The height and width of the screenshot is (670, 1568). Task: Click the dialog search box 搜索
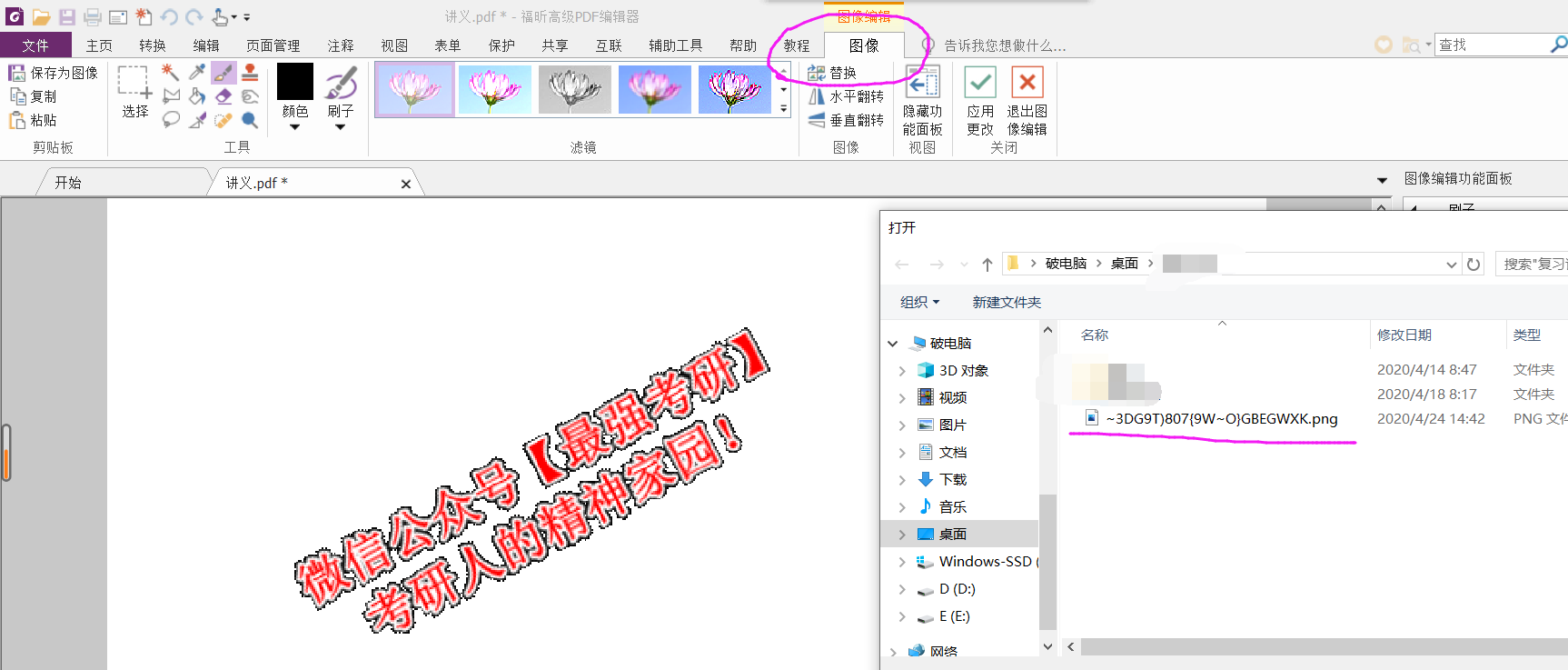point(1533,264)
